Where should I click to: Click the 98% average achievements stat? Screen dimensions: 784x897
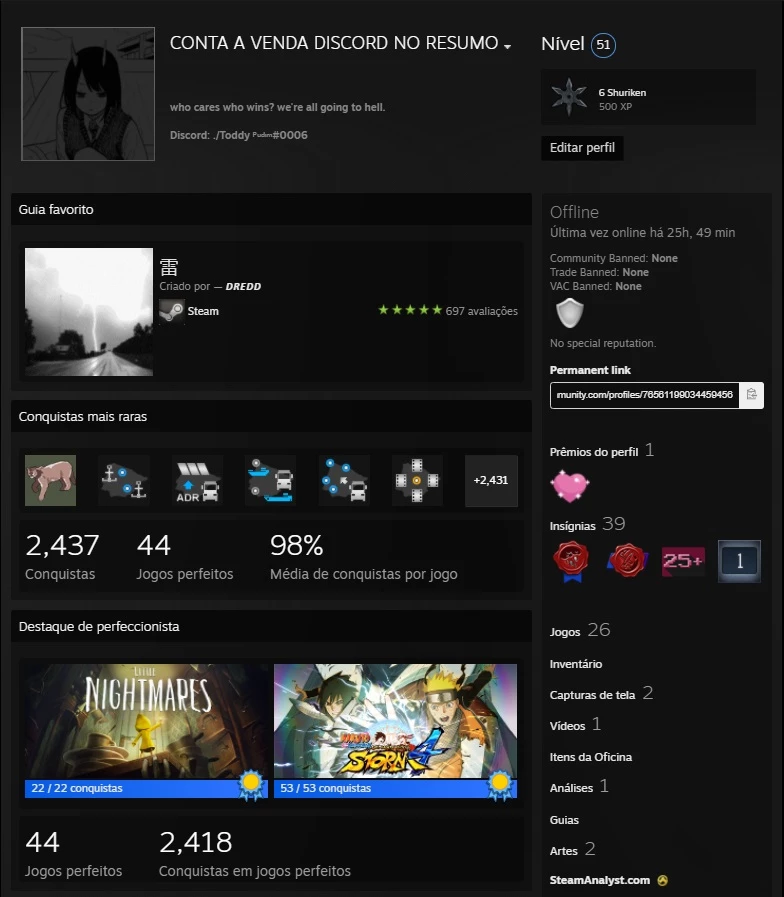(x=363, y=556)
